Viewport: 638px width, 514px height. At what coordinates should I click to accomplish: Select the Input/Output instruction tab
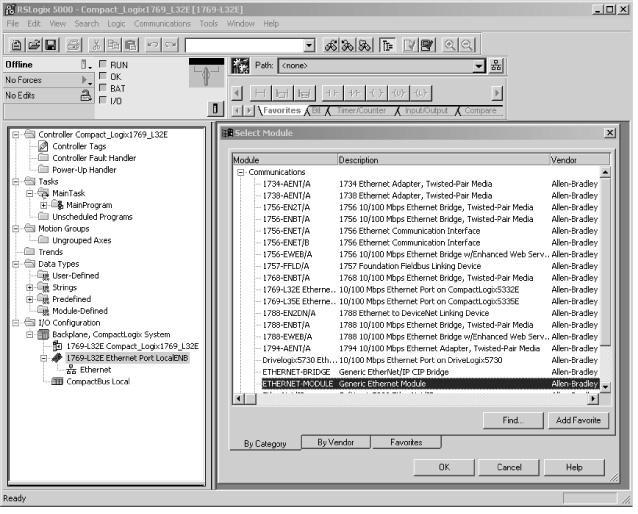pos(426,110)
